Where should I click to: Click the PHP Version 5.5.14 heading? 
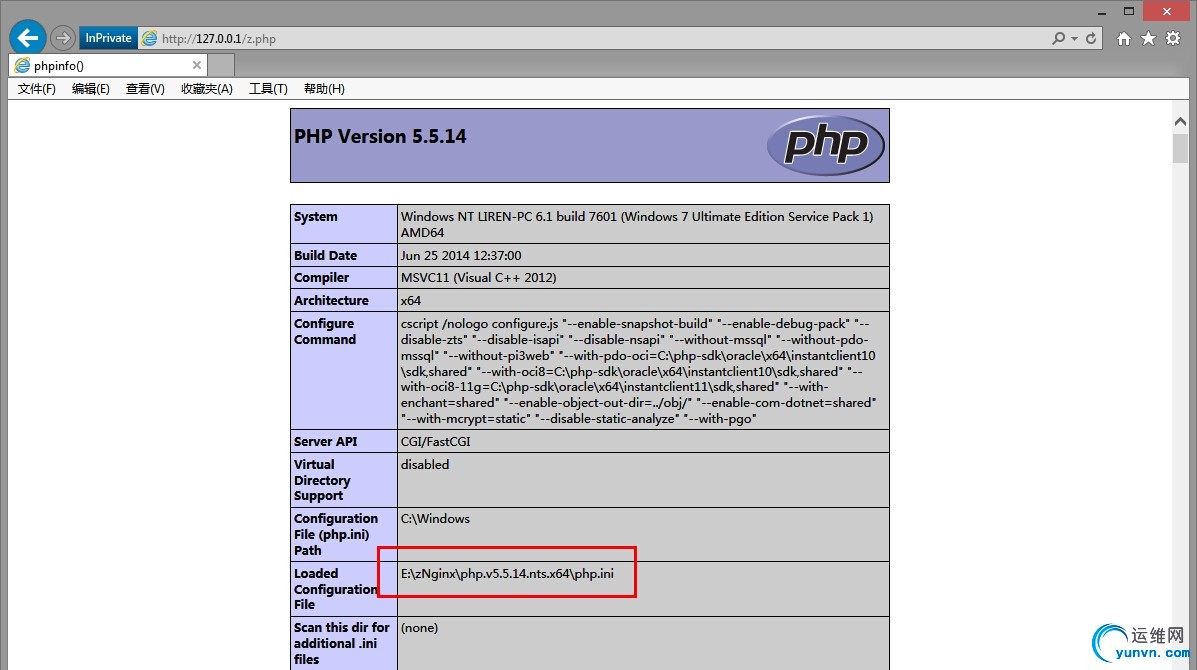coord(380,137)
